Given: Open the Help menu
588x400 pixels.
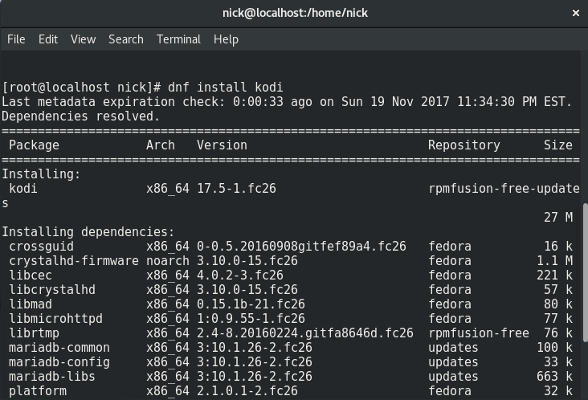Looking at the screenshot, I should [226, 39].
